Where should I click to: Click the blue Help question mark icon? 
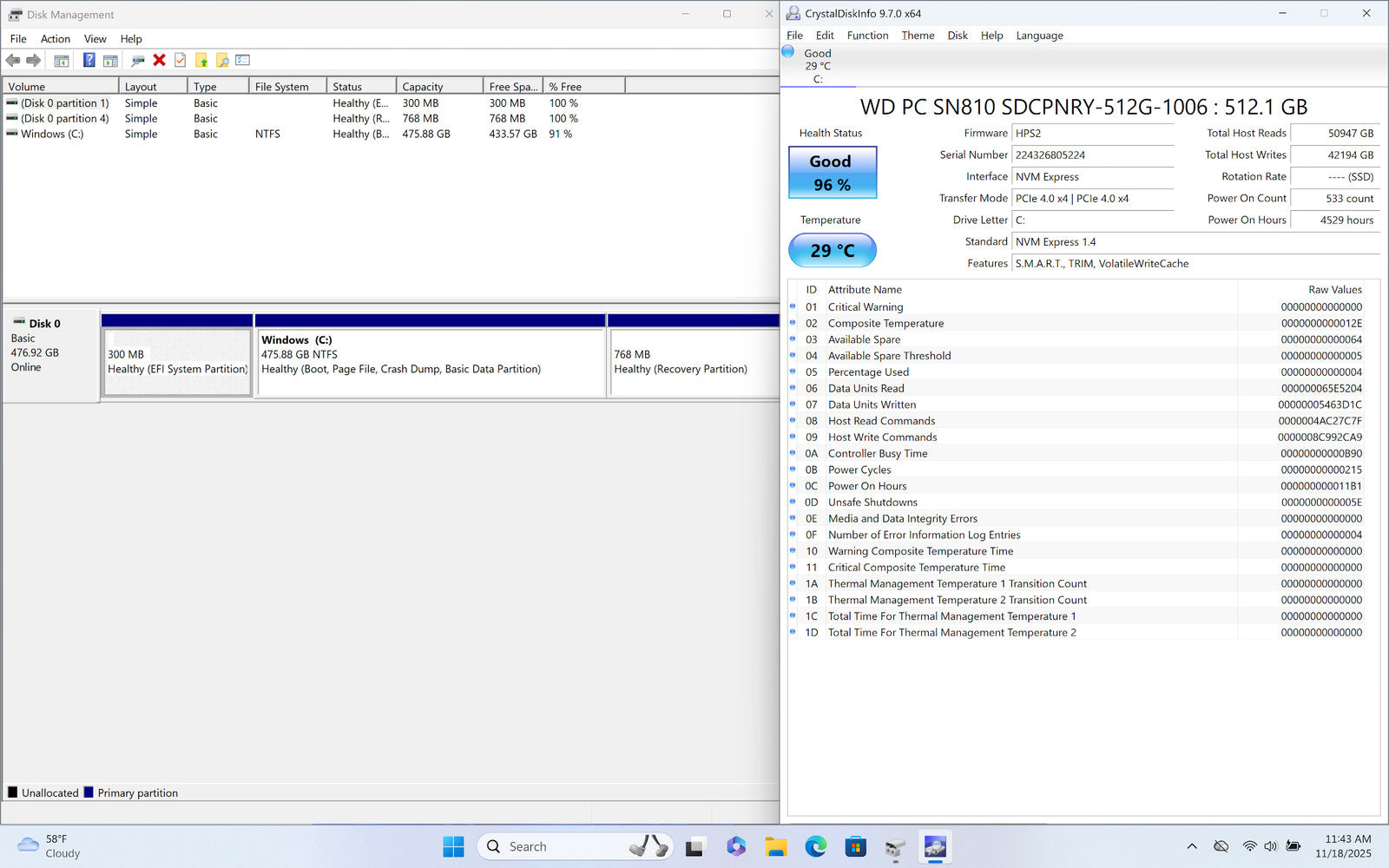tap(89, 60)
